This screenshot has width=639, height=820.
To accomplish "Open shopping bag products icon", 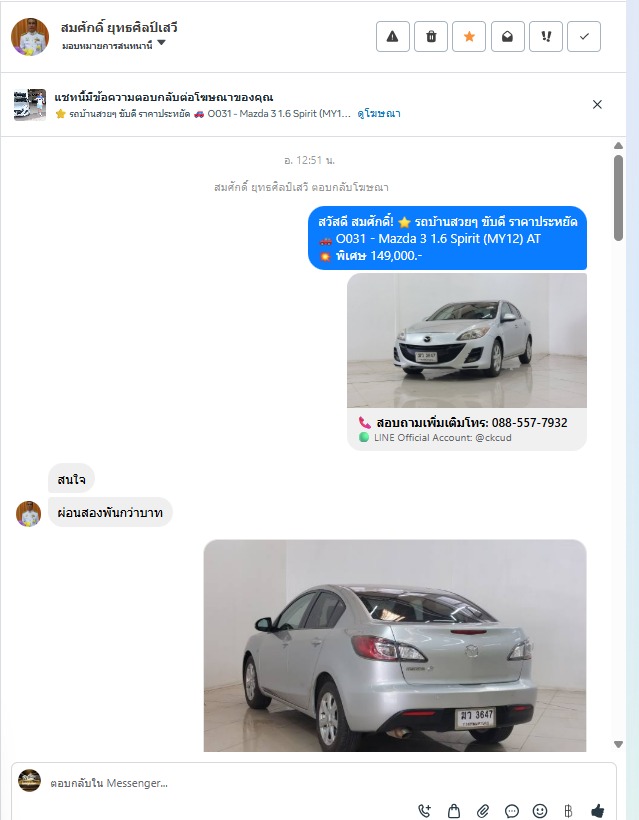I will [x=454, y=811].
